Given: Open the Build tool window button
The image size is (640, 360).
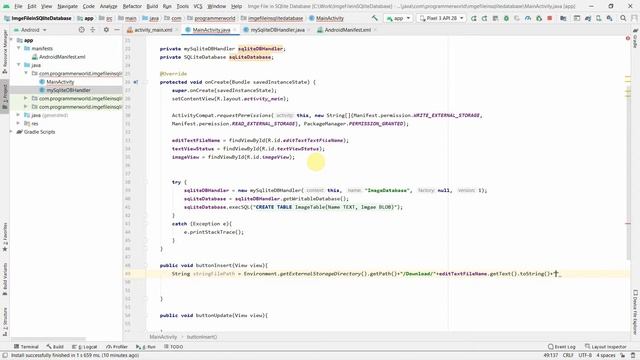Looking at the screenshot, I should tap(55, 347).
